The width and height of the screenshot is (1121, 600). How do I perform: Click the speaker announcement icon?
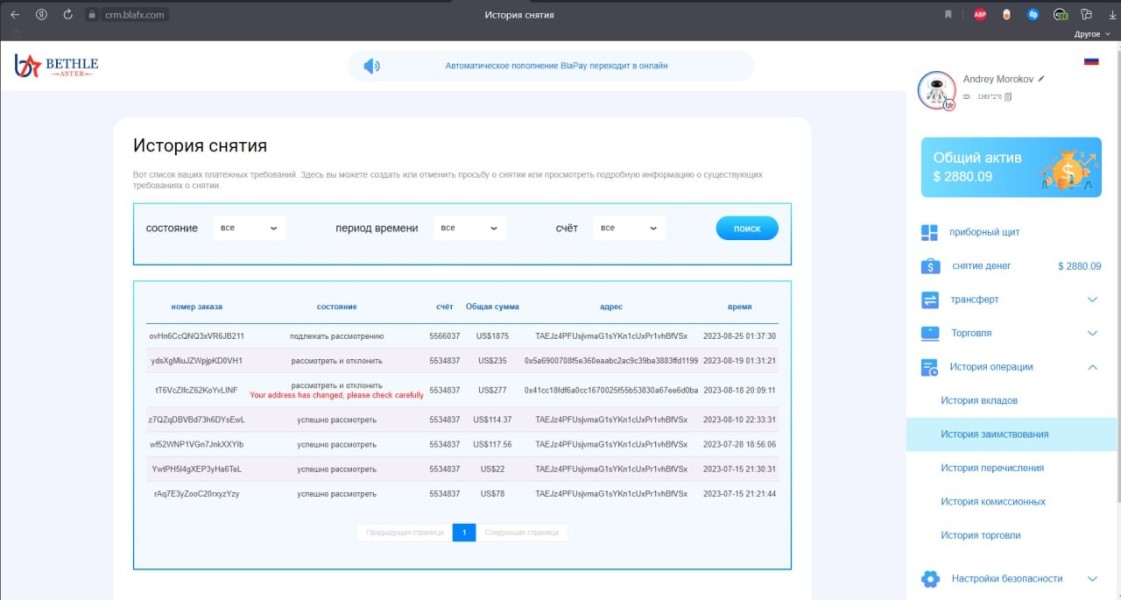point(371,66)
